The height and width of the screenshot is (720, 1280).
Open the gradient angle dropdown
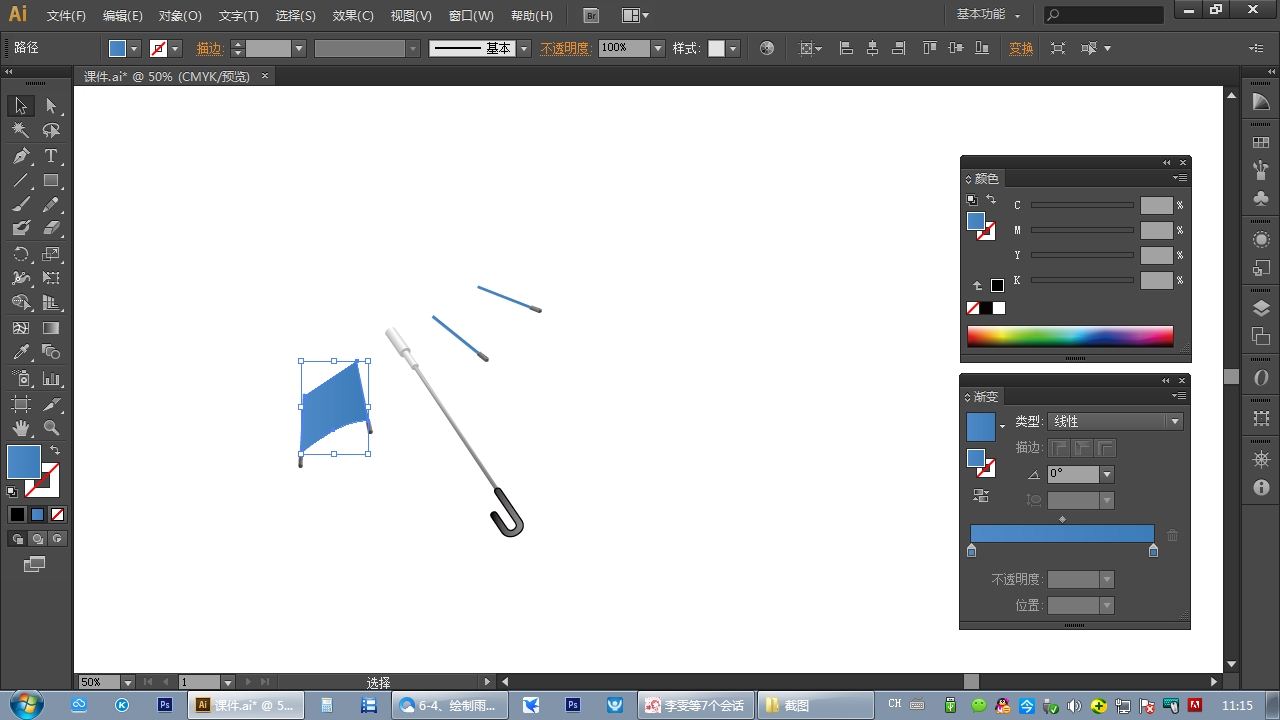1106,474
